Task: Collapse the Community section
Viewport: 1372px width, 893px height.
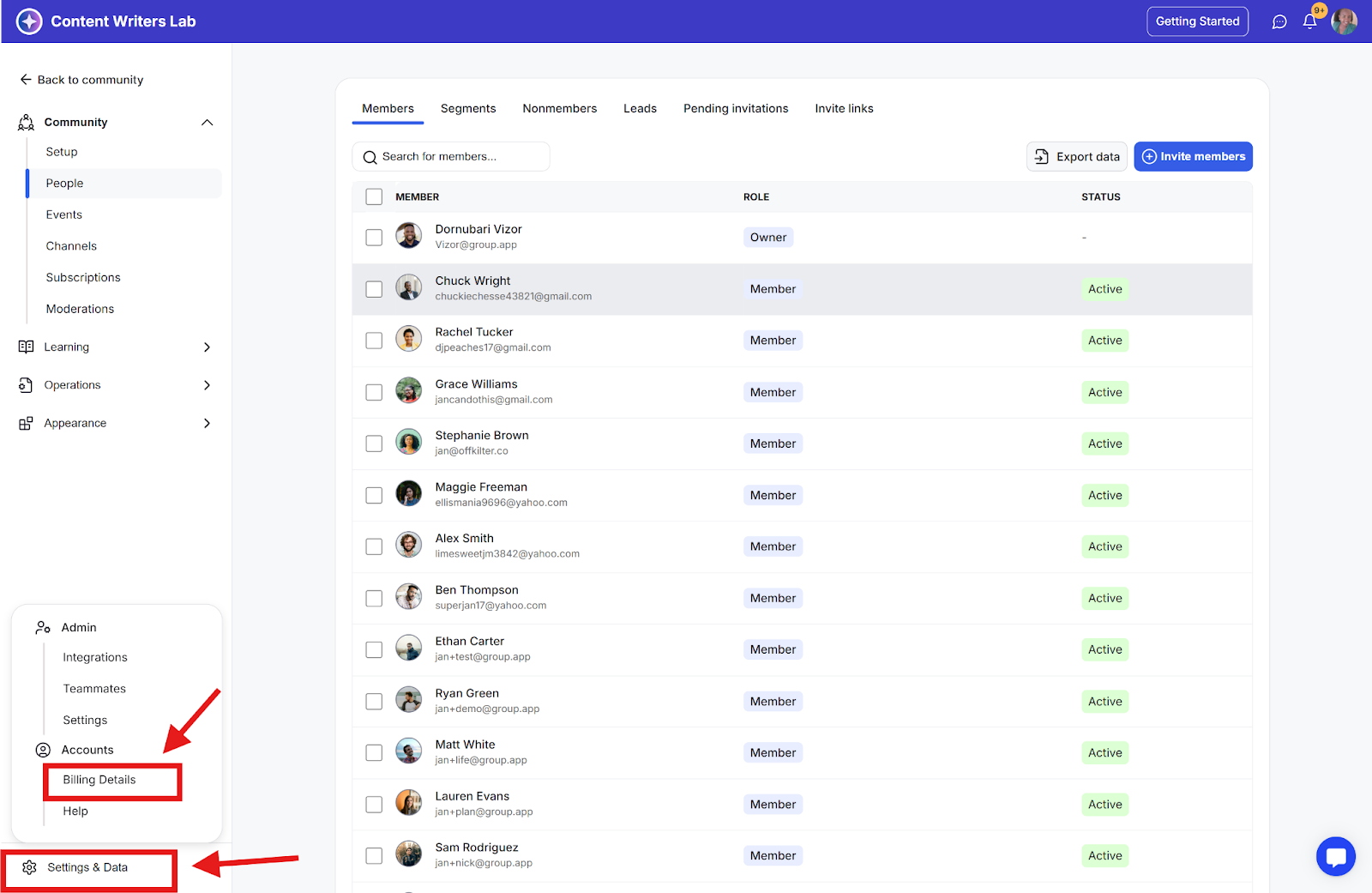Action: [207, 123]
